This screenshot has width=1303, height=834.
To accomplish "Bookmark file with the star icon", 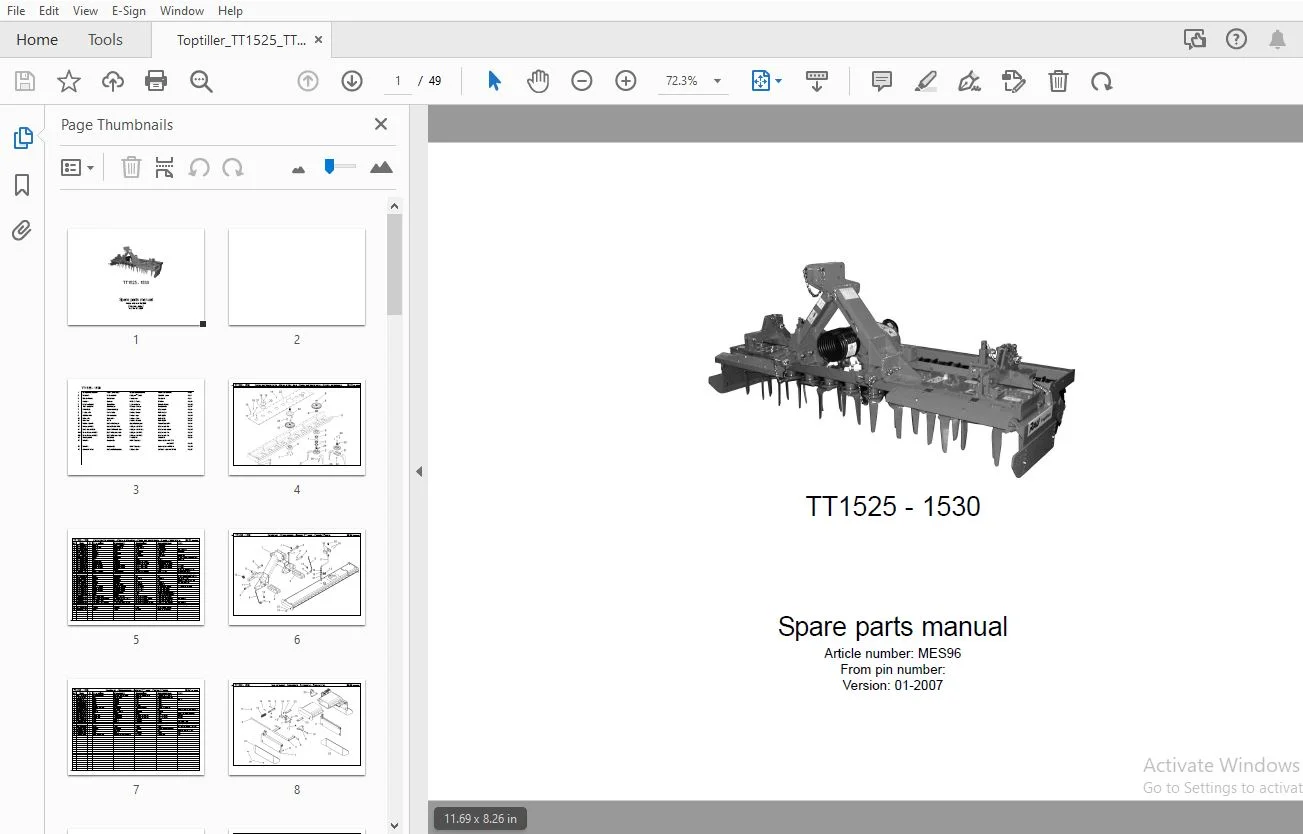I will click(69, 82).
